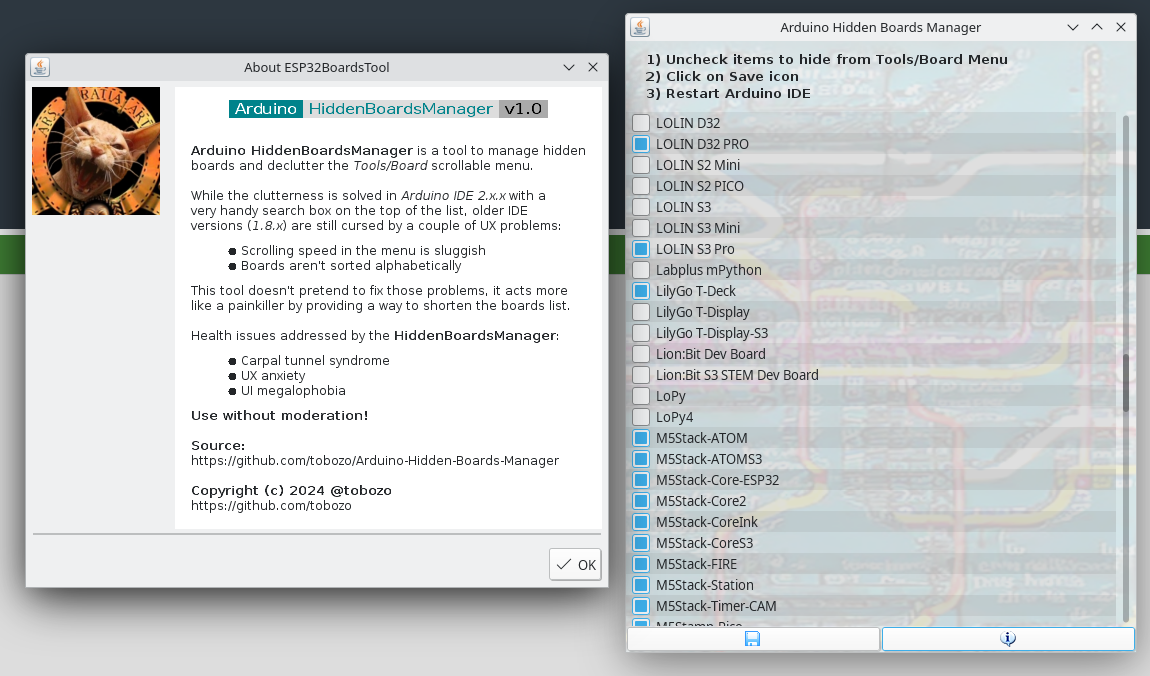Uncheck the M5Stack-Station checkbox
This screenshot has width=1150, height=676.
[x=641, y=585]
